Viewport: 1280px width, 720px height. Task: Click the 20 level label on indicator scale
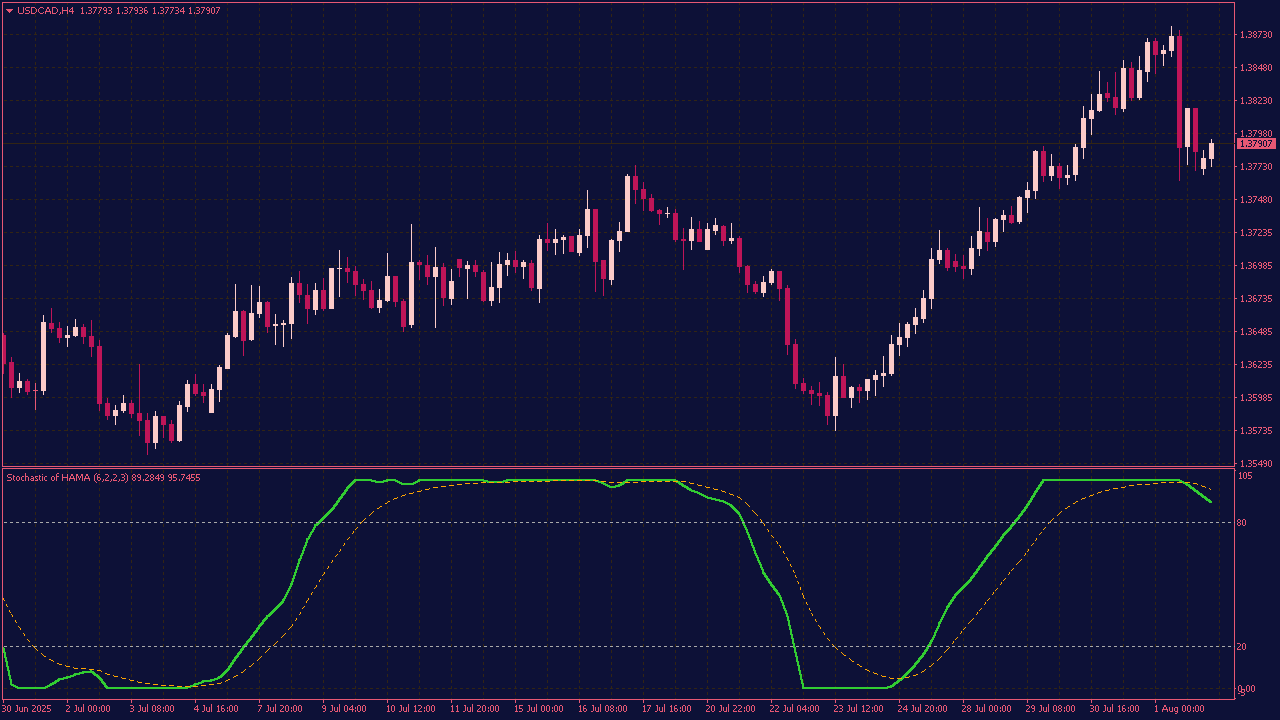tap(1241, 647)
